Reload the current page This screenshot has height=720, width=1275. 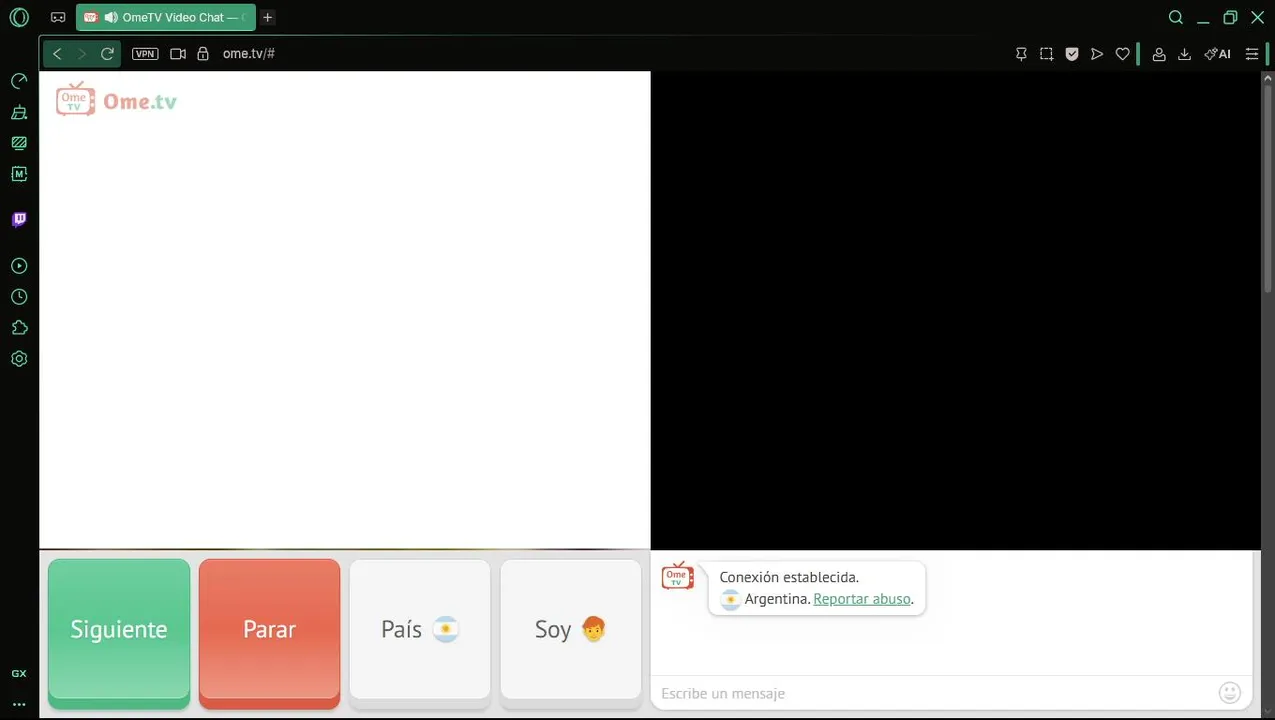[108, 54]
